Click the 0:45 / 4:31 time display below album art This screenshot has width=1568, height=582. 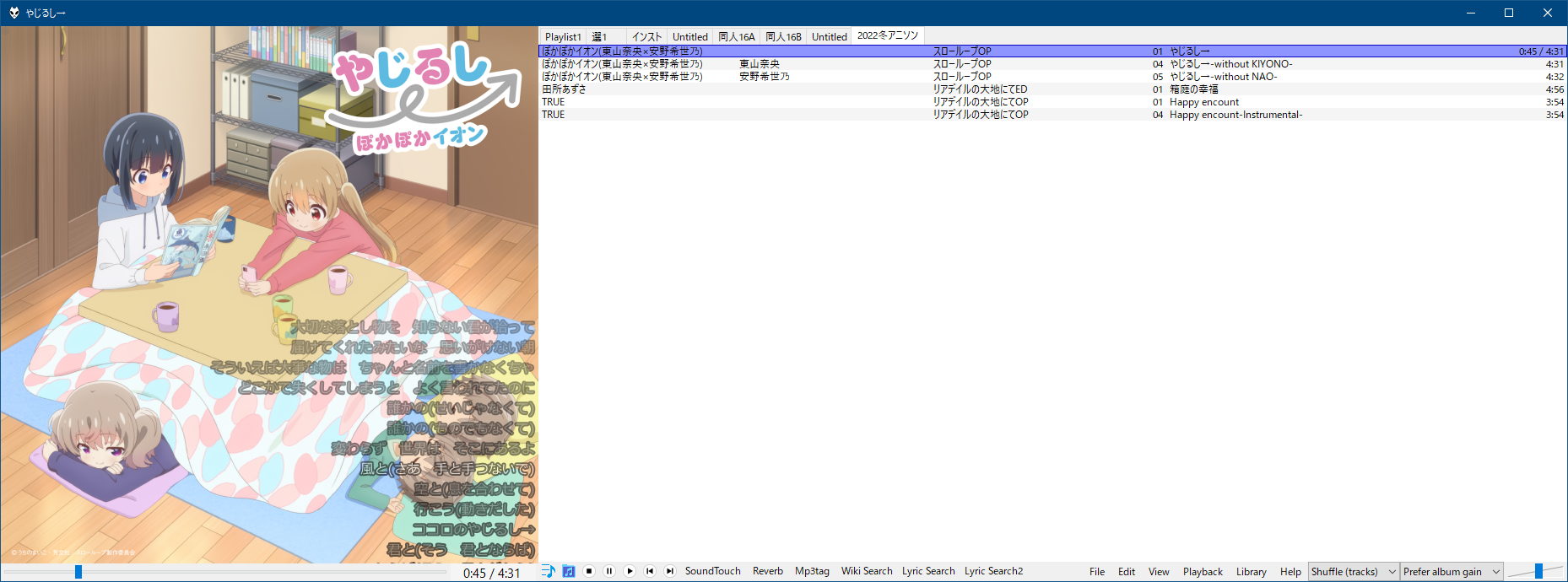click(492, 573)
